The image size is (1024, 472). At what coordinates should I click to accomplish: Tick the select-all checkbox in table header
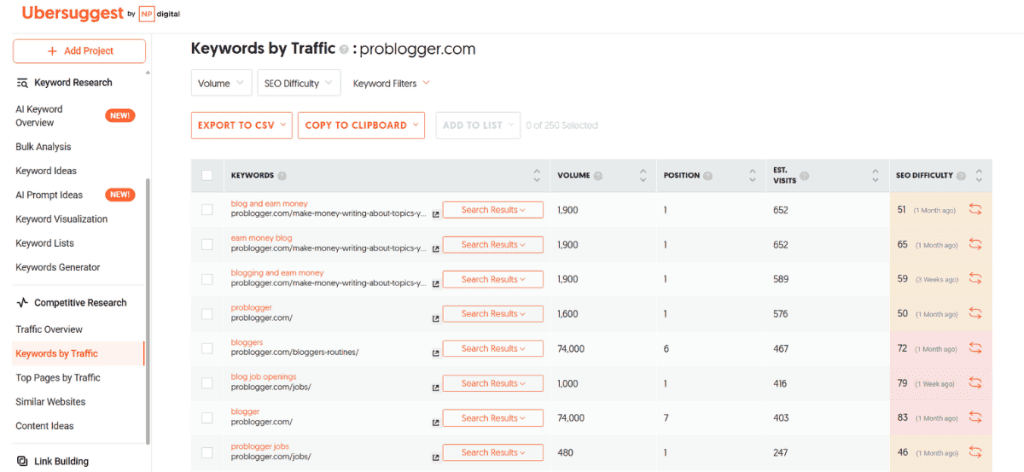tap(207, 175)
